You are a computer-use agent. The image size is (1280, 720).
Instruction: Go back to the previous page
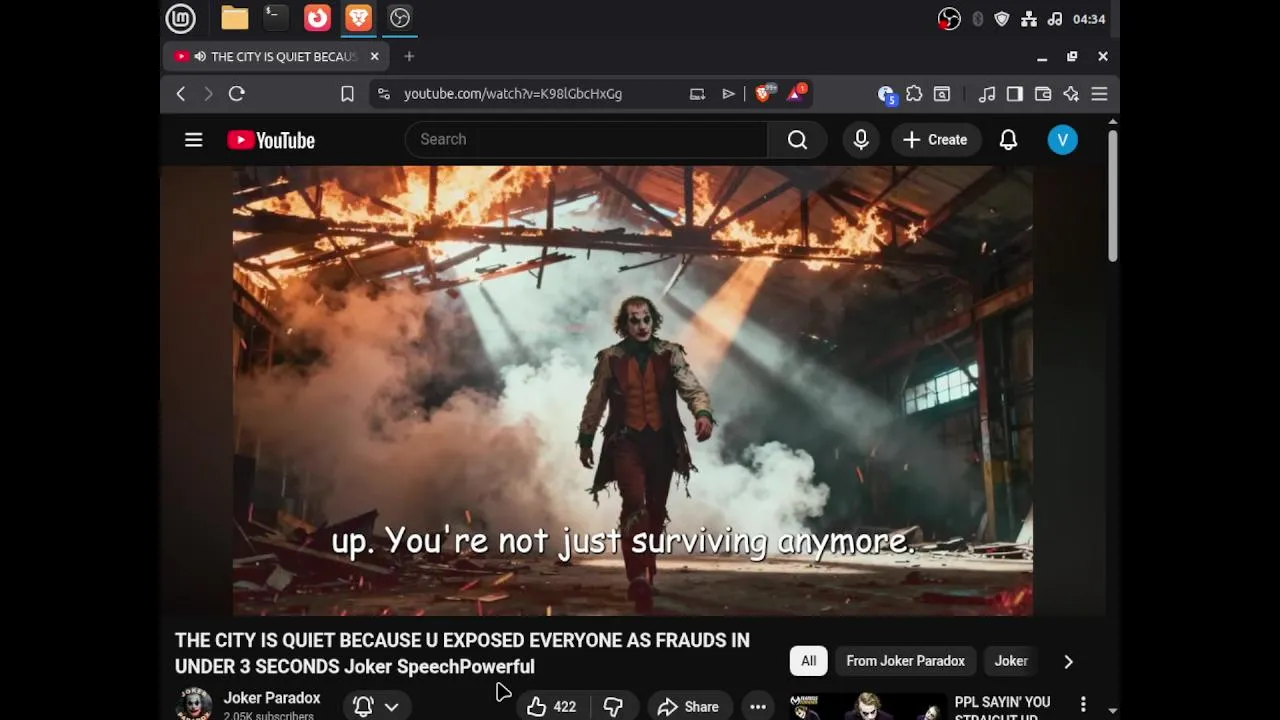(x=181, y=93)
